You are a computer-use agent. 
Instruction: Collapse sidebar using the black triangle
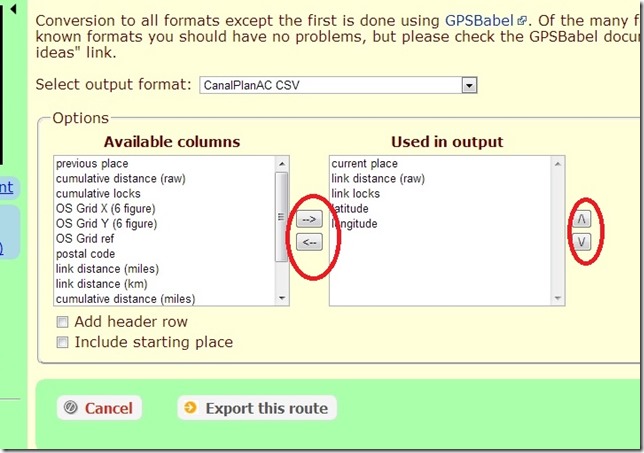[14, 9]
